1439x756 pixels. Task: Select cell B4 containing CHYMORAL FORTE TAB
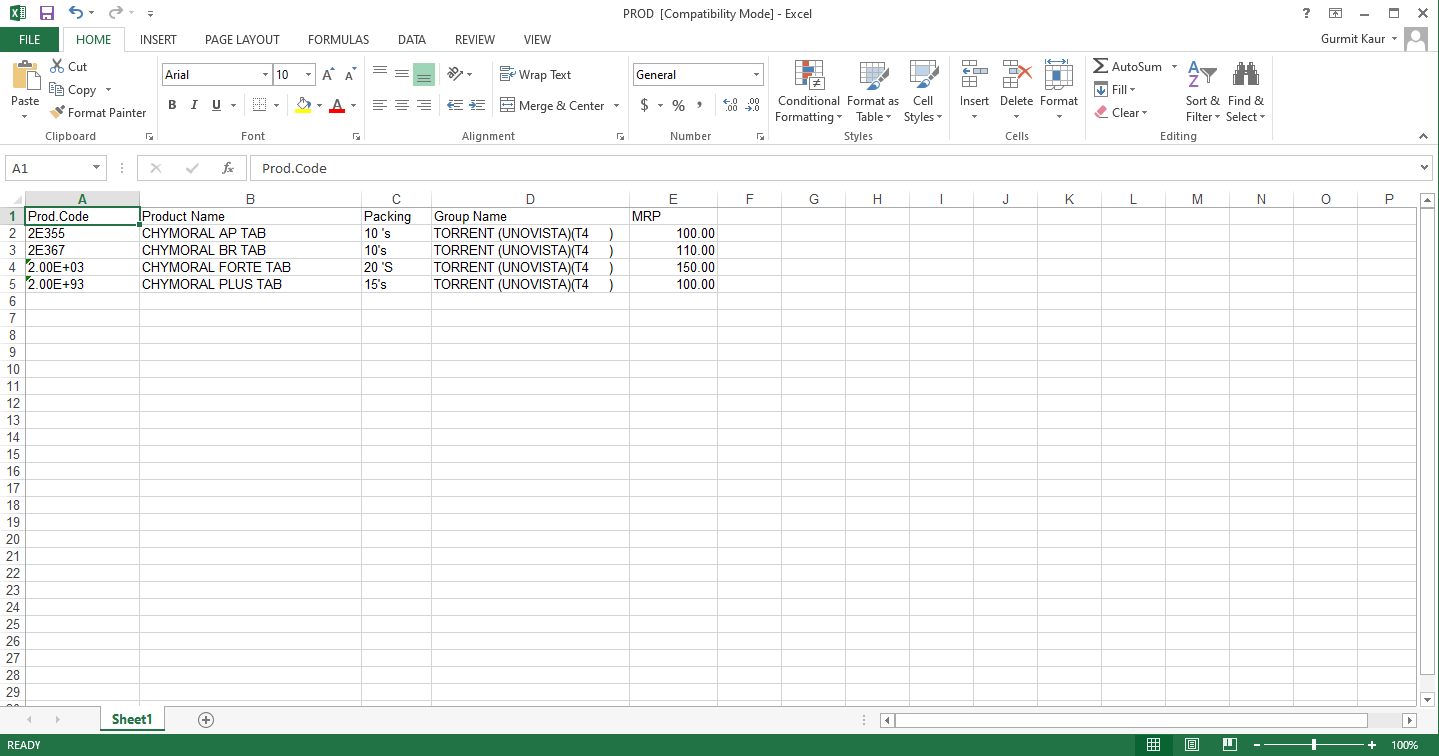tap(250, 267)
